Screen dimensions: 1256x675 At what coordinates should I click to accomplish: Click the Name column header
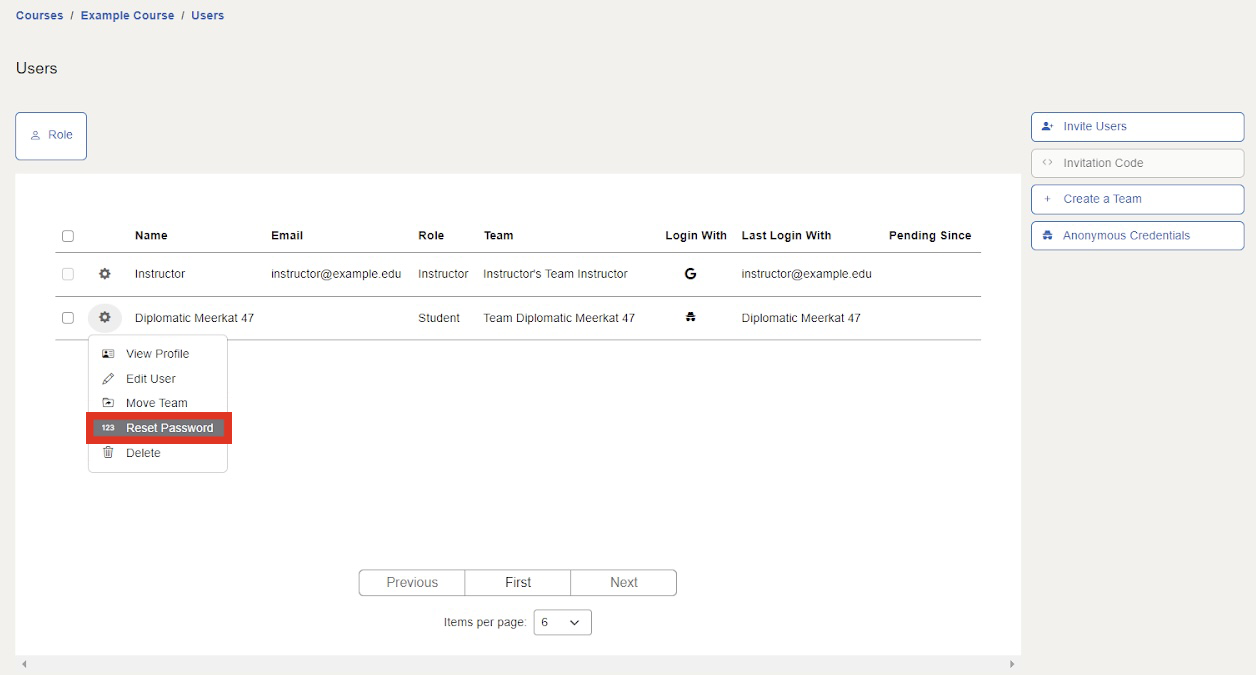pyautogui.click(x=151, y=236)
